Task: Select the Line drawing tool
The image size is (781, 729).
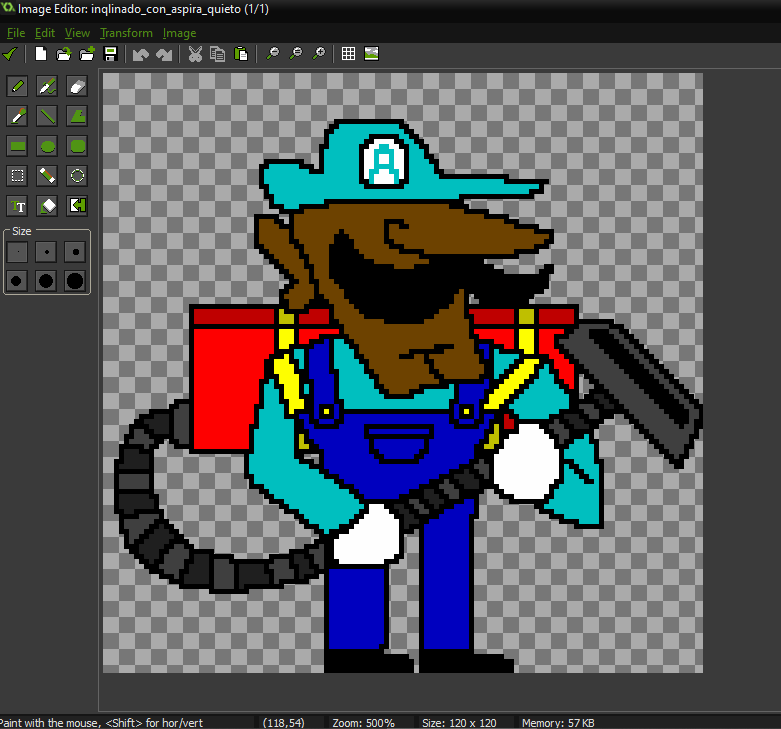Action: coord(47,116)
